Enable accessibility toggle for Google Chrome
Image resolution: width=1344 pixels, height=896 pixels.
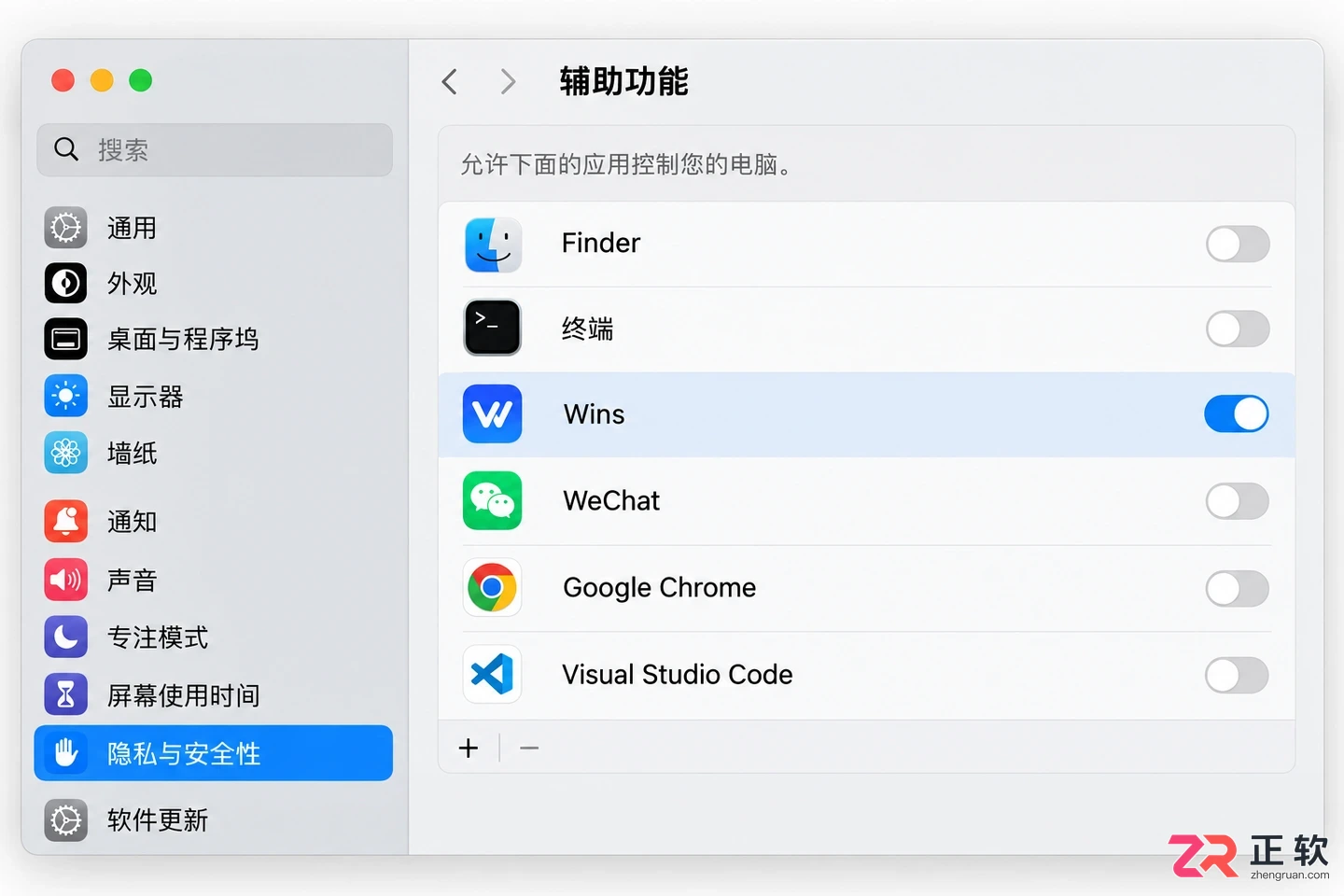pyautogui.click(x=1238, y=589)
